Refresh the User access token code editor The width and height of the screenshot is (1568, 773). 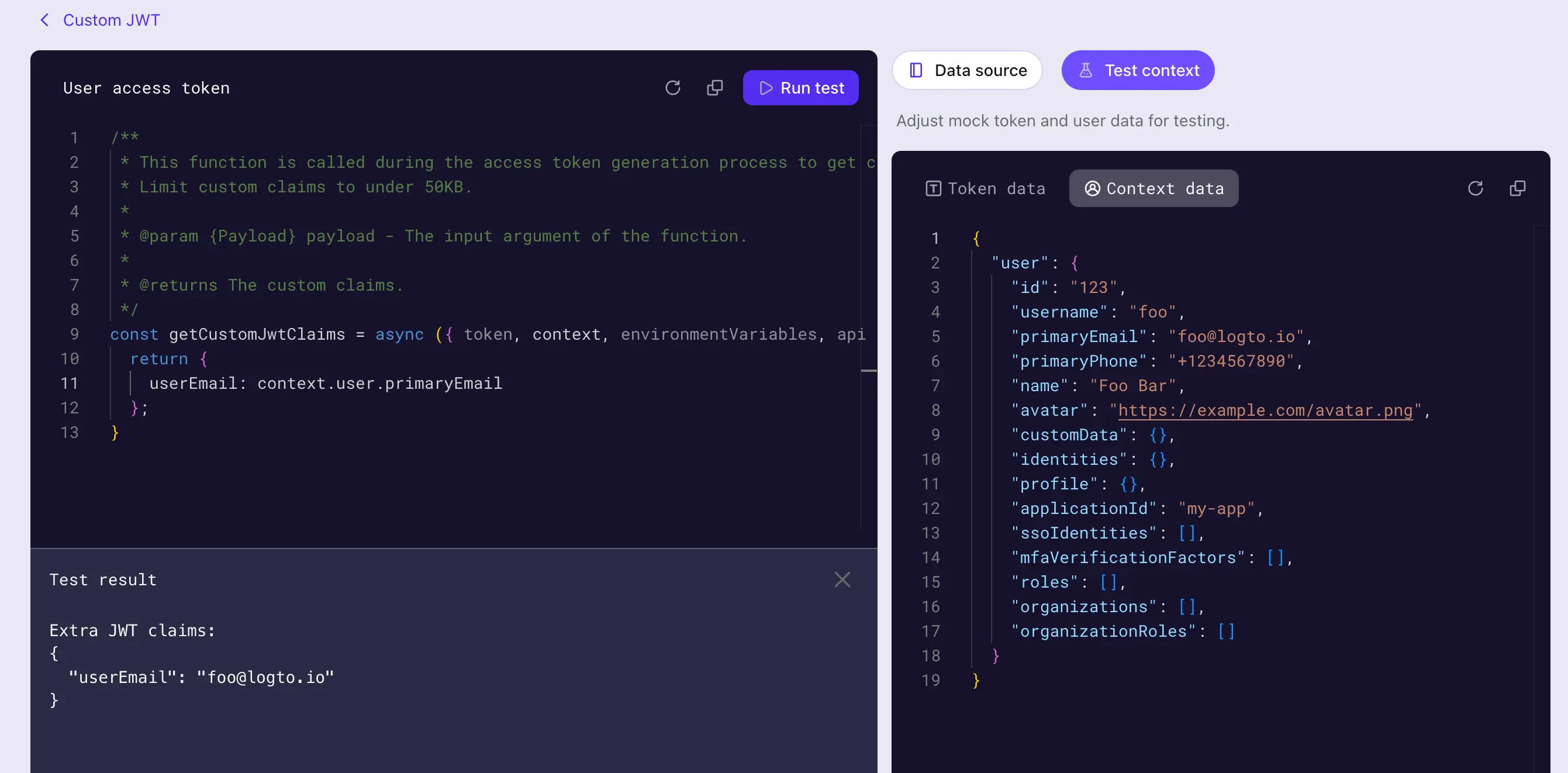(x=672, y=88)
